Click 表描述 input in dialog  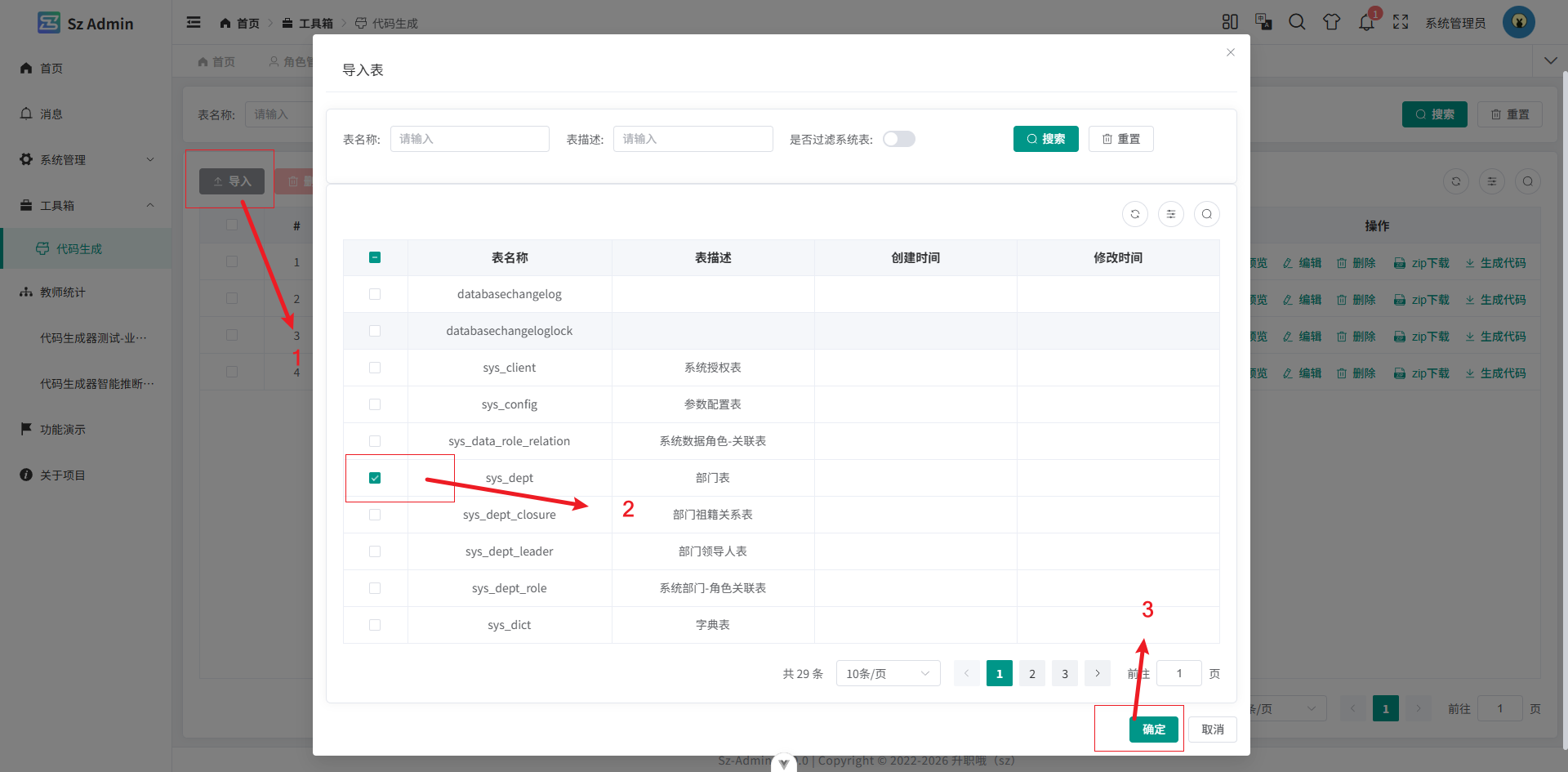693,139
